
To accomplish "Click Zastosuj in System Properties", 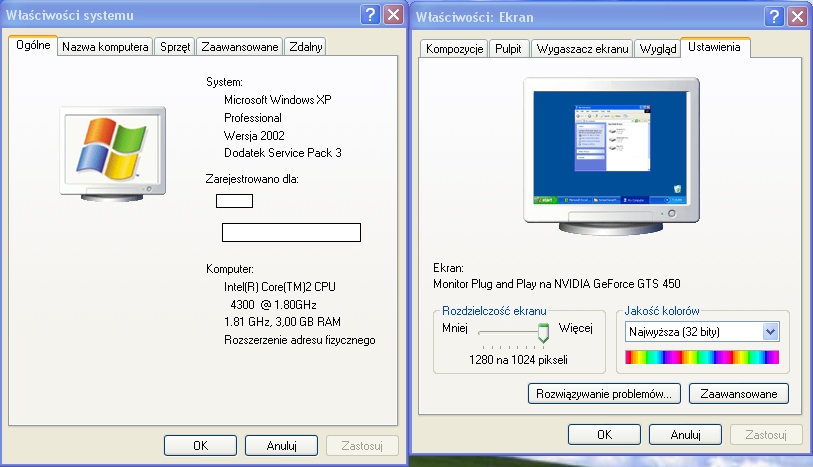I will coord(362,446).
